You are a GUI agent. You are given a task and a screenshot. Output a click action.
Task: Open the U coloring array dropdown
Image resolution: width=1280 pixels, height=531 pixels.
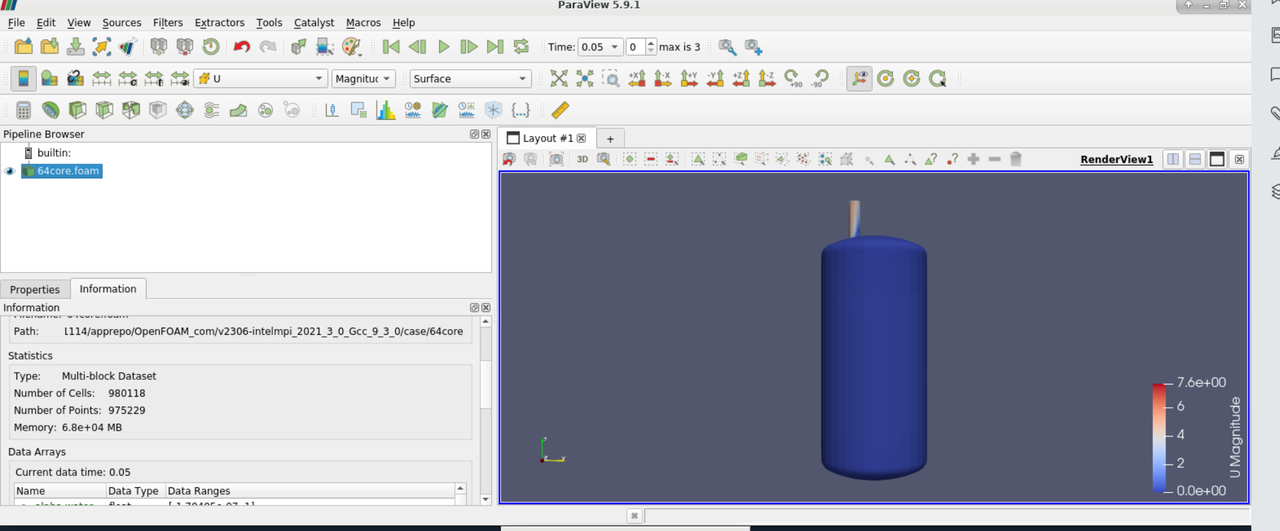click(x=261, y=78)
